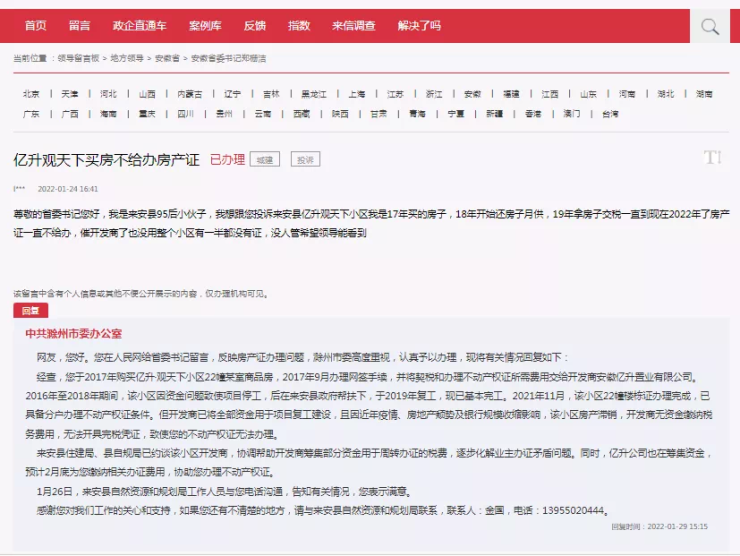
Task: Select province 内蒙古
Action: [x=190, y=94]
